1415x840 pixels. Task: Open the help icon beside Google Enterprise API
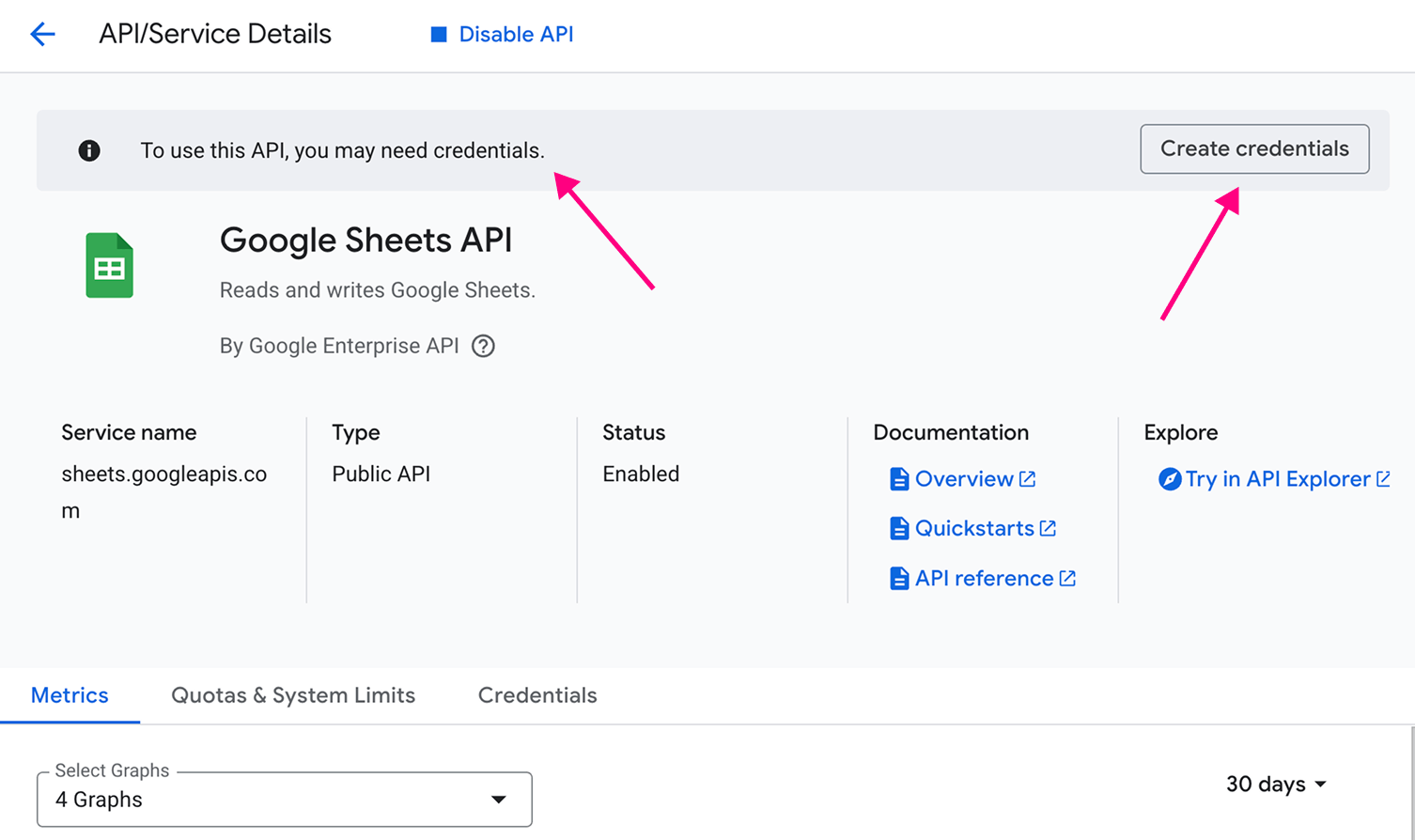pos(483,346)
